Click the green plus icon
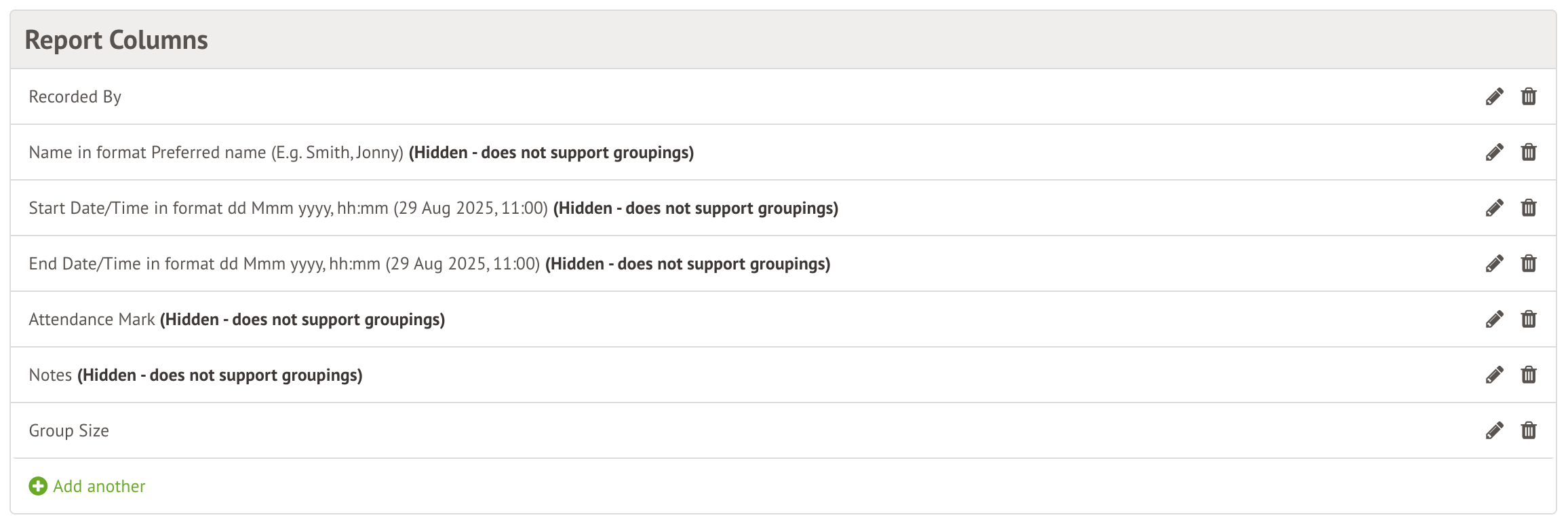This screenshot has width=1568, height=524. point(38,486)
